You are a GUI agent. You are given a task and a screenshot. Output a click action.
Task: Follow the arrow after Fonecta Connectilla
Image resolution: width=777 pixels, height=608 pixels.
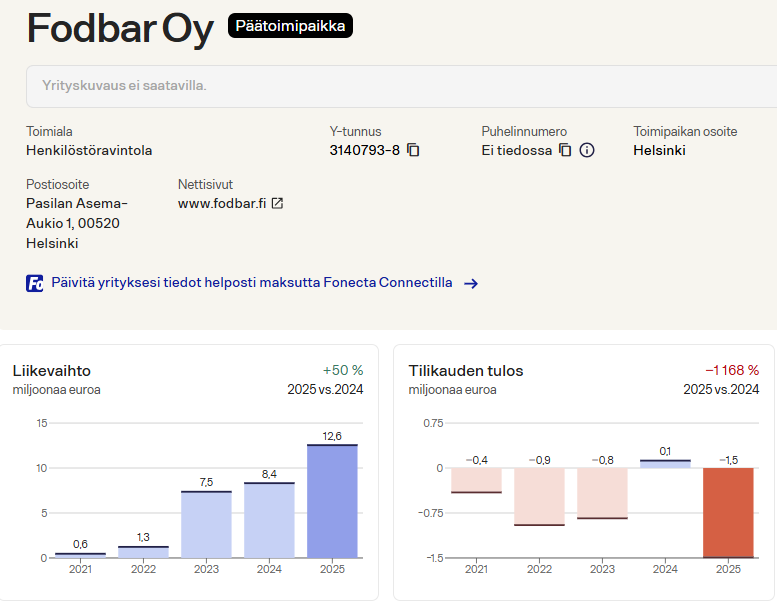coord(471,283)
